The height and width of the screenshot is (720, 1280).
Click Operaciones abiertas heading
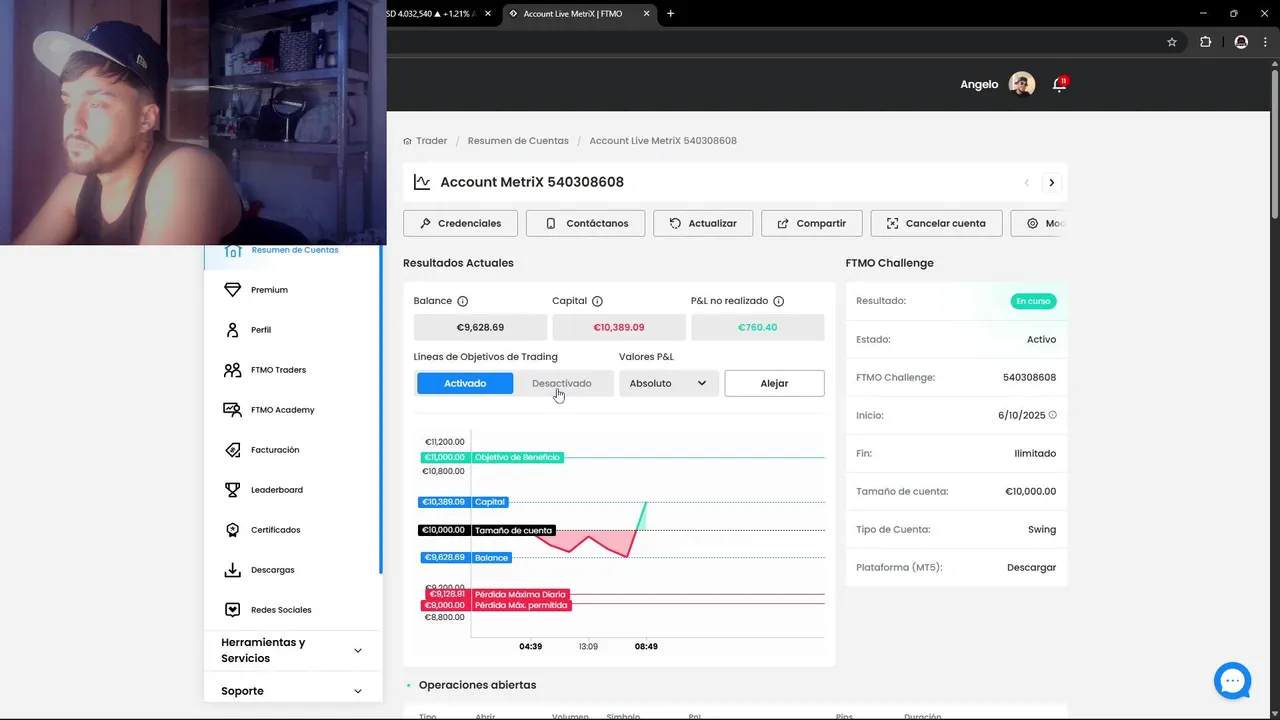click(477, 685)
